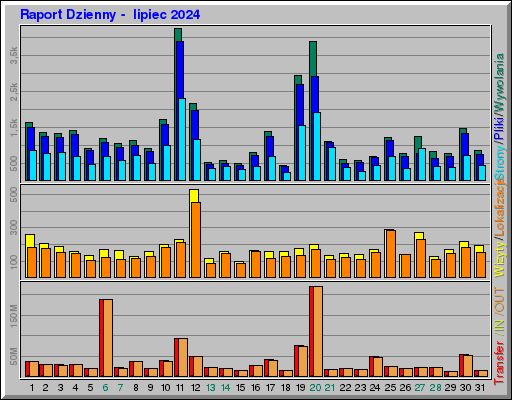Screen dimensions: 512x400
Task: Click the "100" y-axis label
Action: (x=14, y=262)
